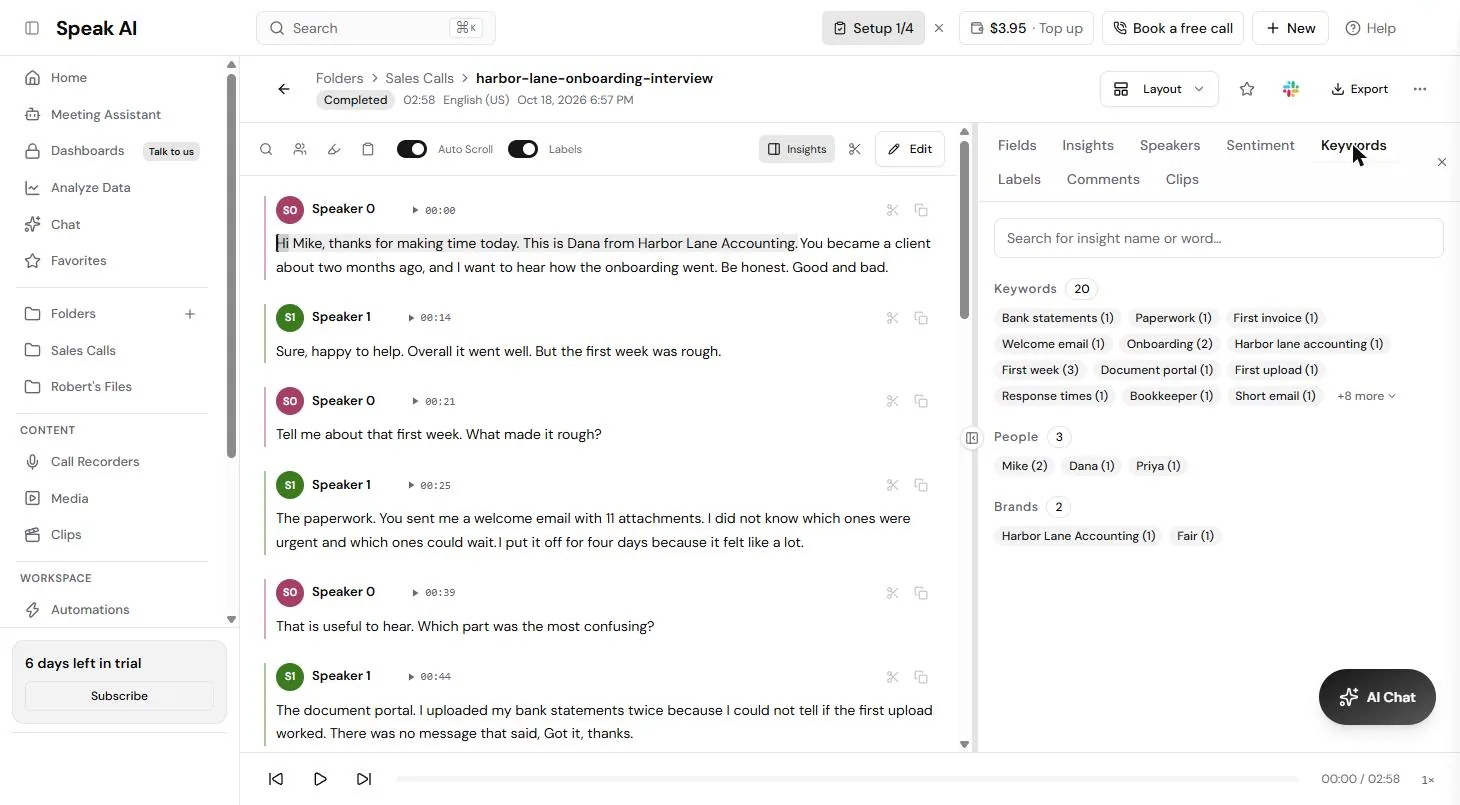Add a new folder with plus icon

pyautogui.click(x=190, y=314)
